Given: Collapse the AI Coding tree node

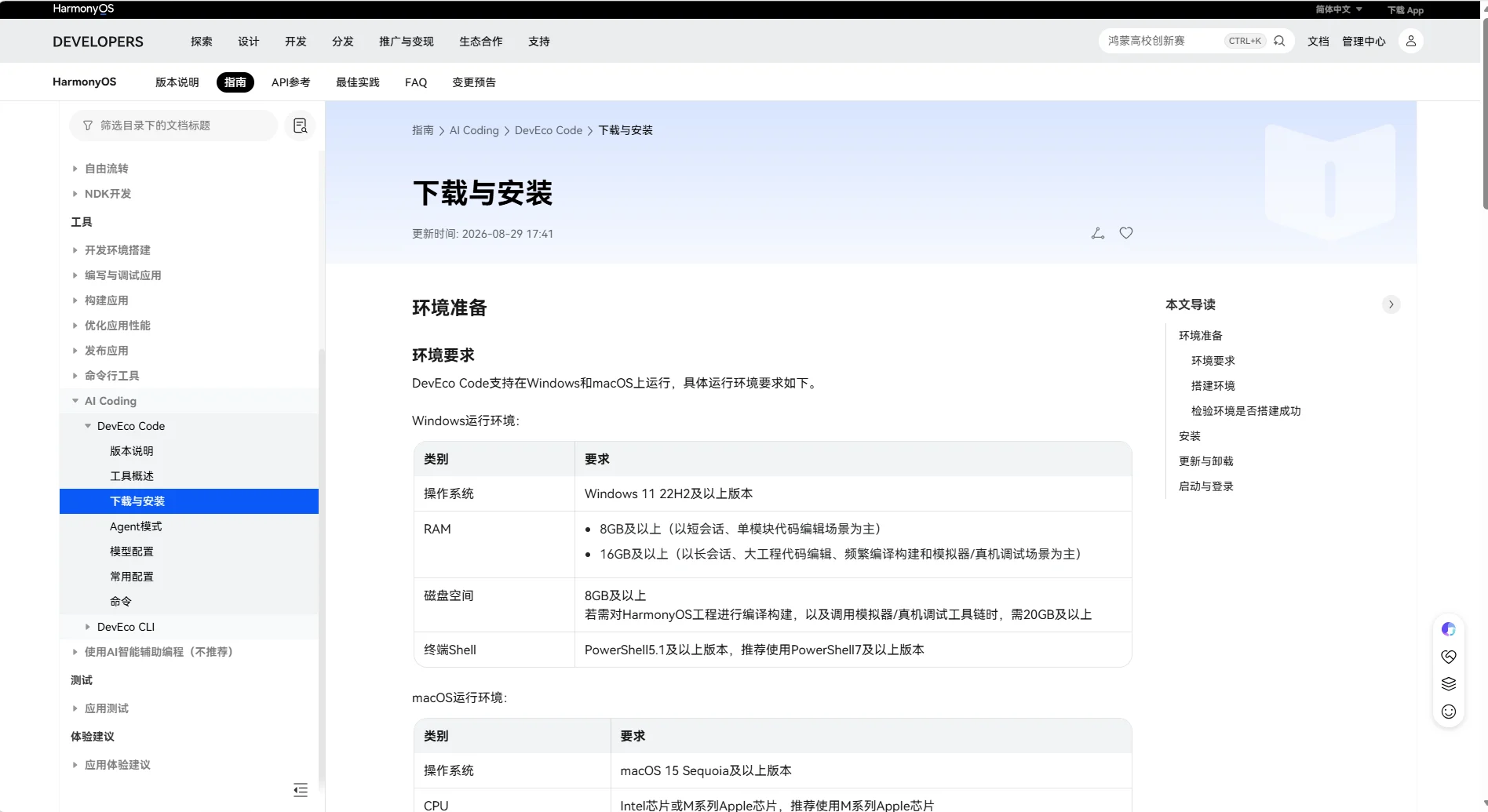Looking at the screenshot, I should click(x=75, y=401).
